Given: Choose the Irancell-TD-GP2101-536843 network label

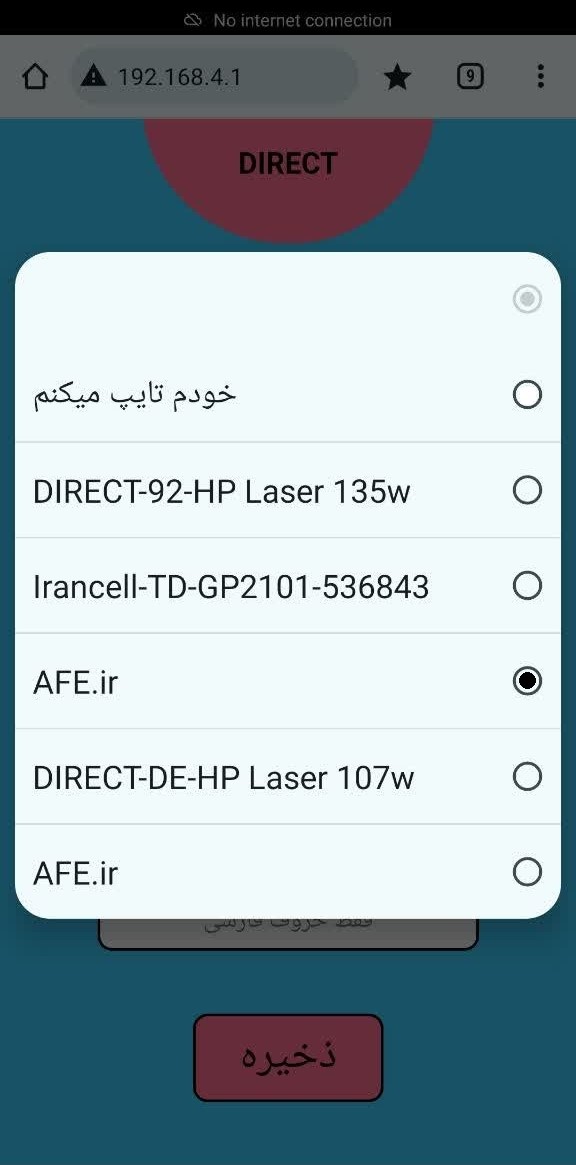Looking at the screenshot, I should [231, 587].
